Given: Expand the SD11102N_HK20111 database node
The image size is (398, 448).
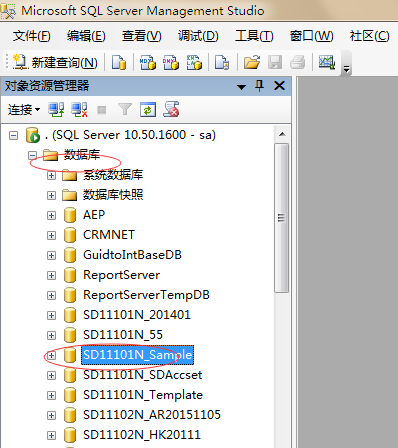Looking at the screenshot, I should point(51,435).
